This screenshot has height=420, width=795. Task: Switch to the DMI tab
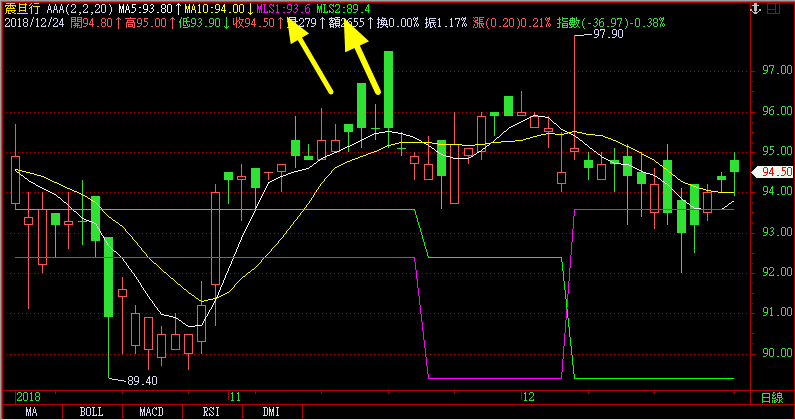click(271, 412)
